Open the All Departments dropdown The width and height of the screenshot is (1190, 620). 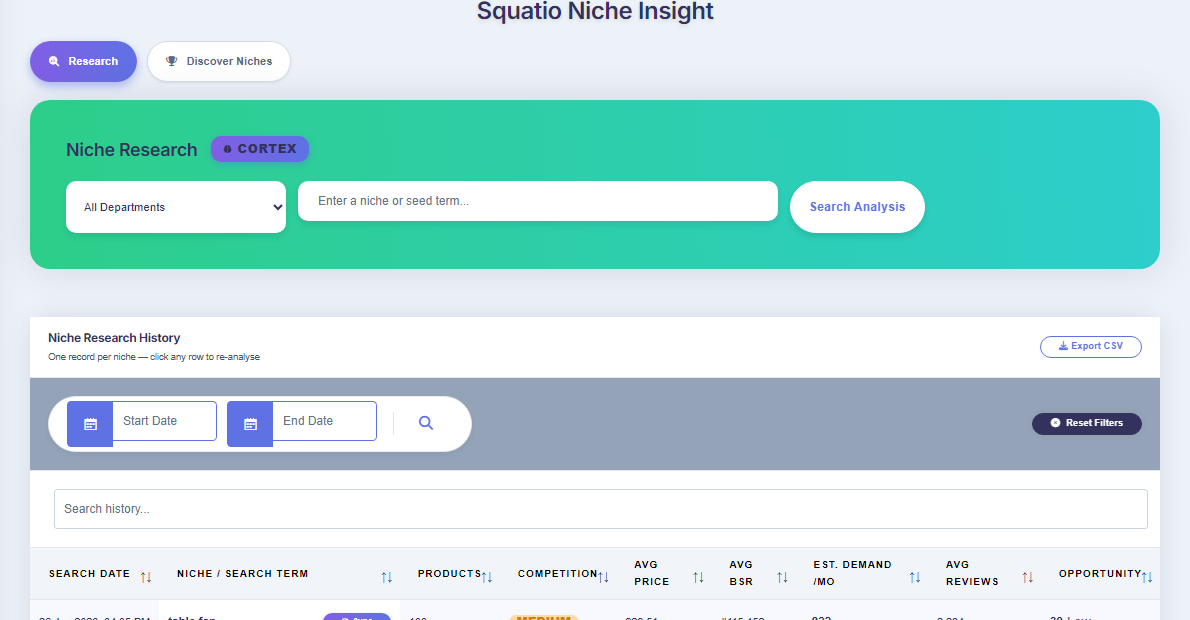tap(176, 206)
